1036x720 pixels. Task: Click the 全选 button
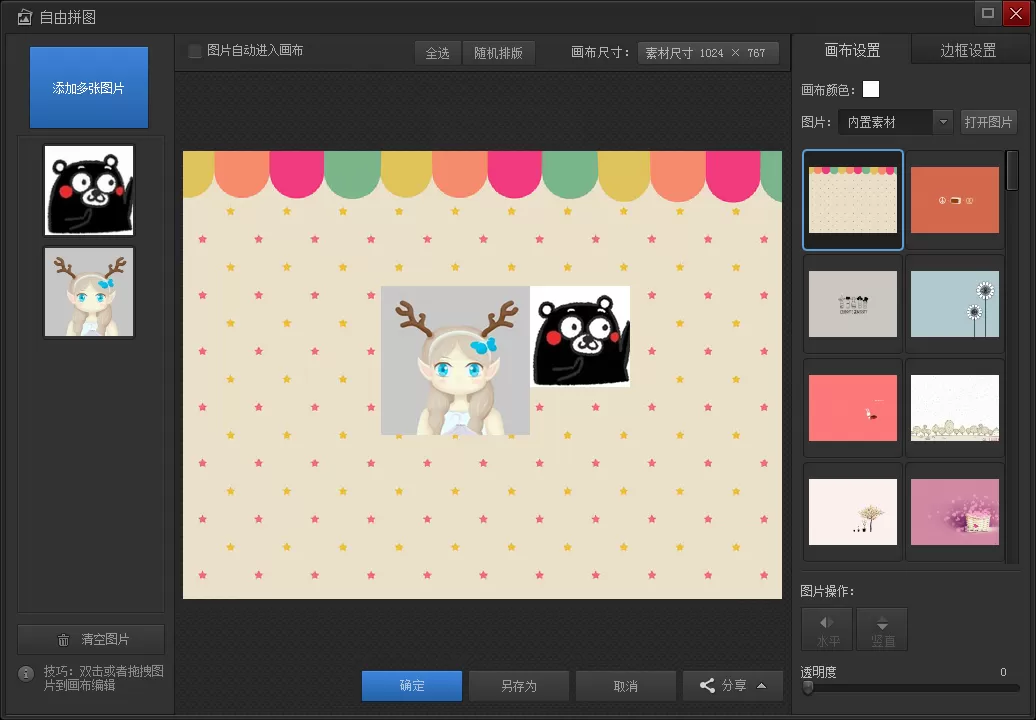point(437,53)
